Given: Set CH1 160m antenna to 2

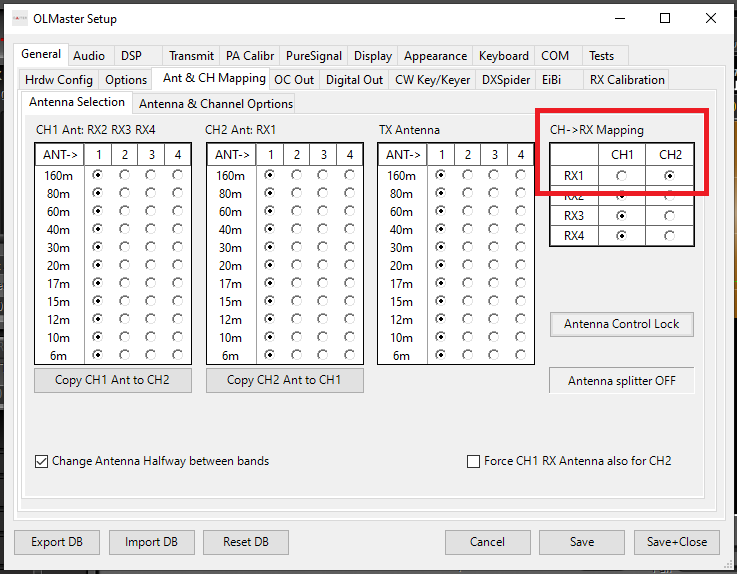Looking at the screenshot, I should [124, 175].
